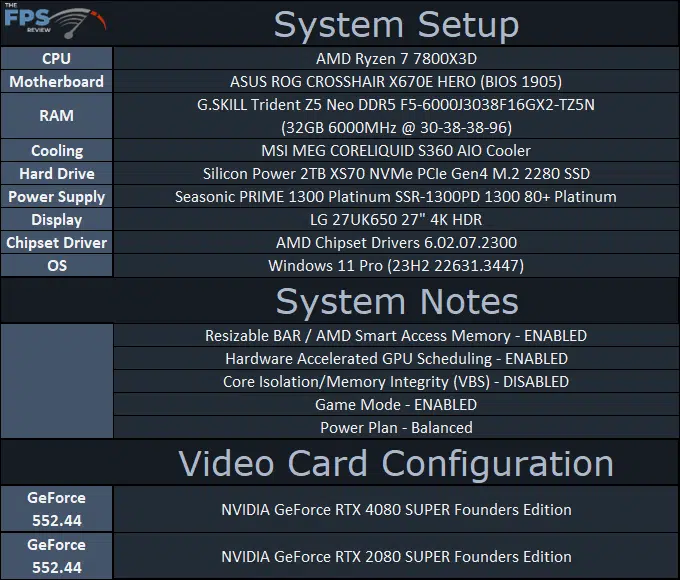This screenshot has width=680, height=580.
Task: Click the Motherboard row label
Action: coord(56,82)
